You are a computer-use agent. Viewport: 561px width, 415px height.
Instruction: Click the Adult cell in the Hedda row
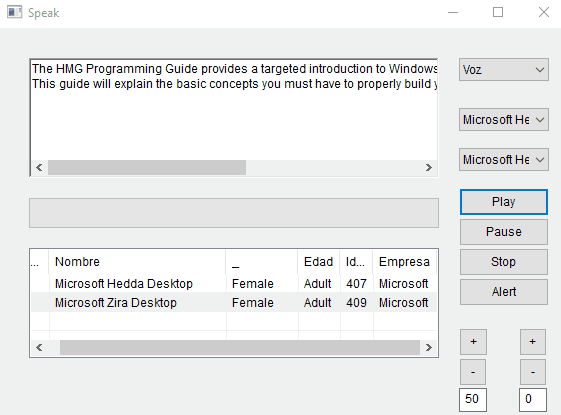[318, 284]
